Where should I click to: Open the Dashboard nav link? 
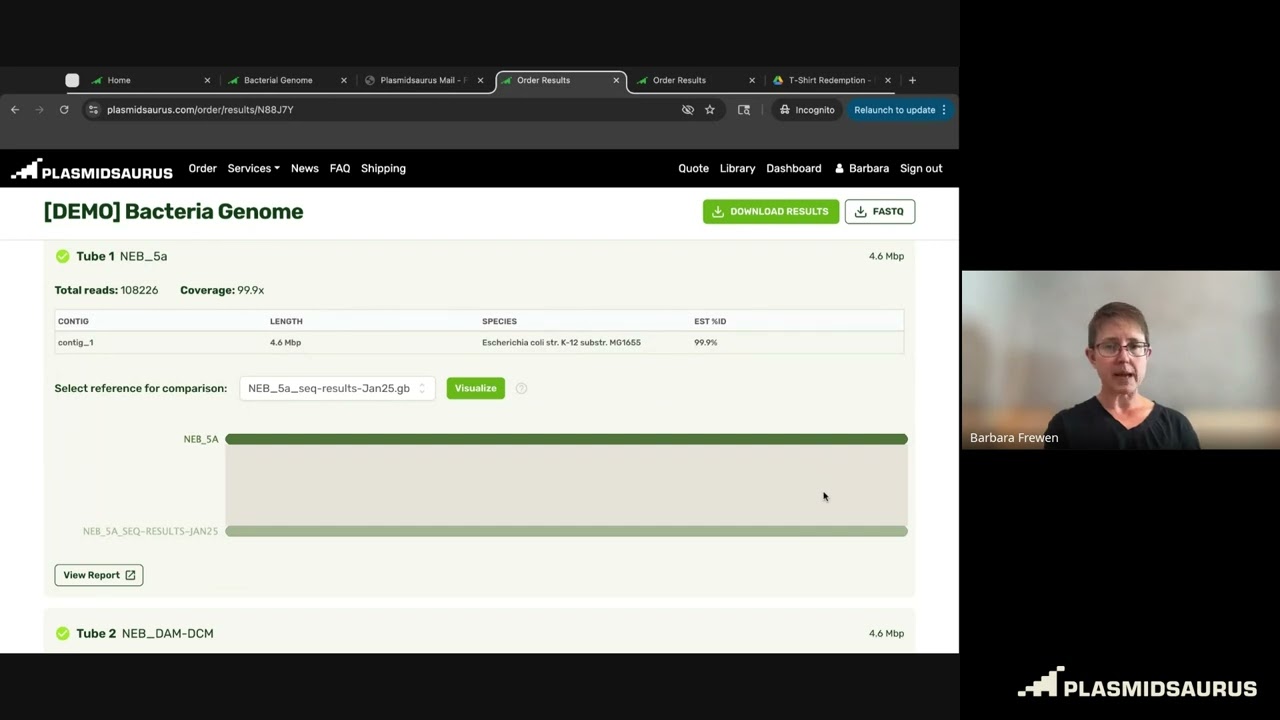click(x=794, y=168)
